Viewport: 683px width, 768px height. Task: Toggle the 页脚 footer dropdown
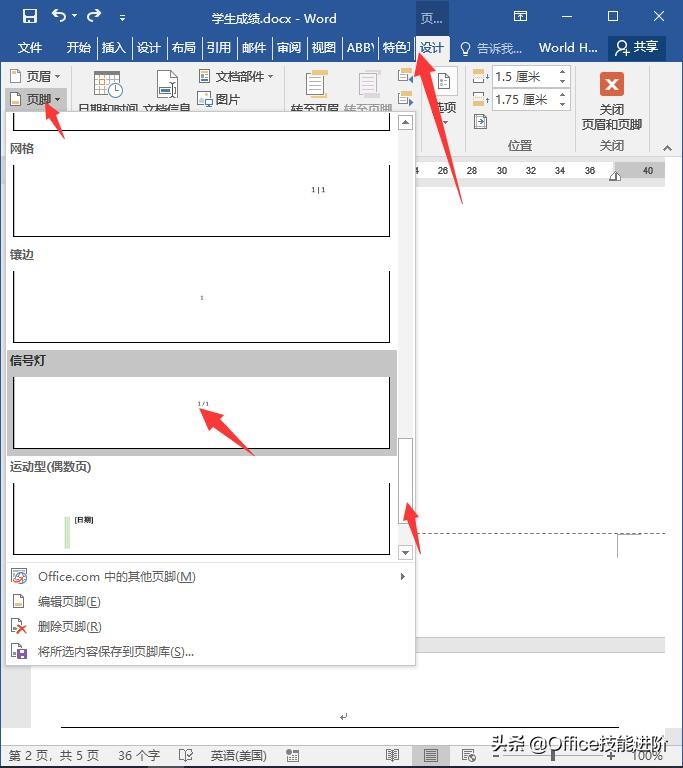pos(35,99)
